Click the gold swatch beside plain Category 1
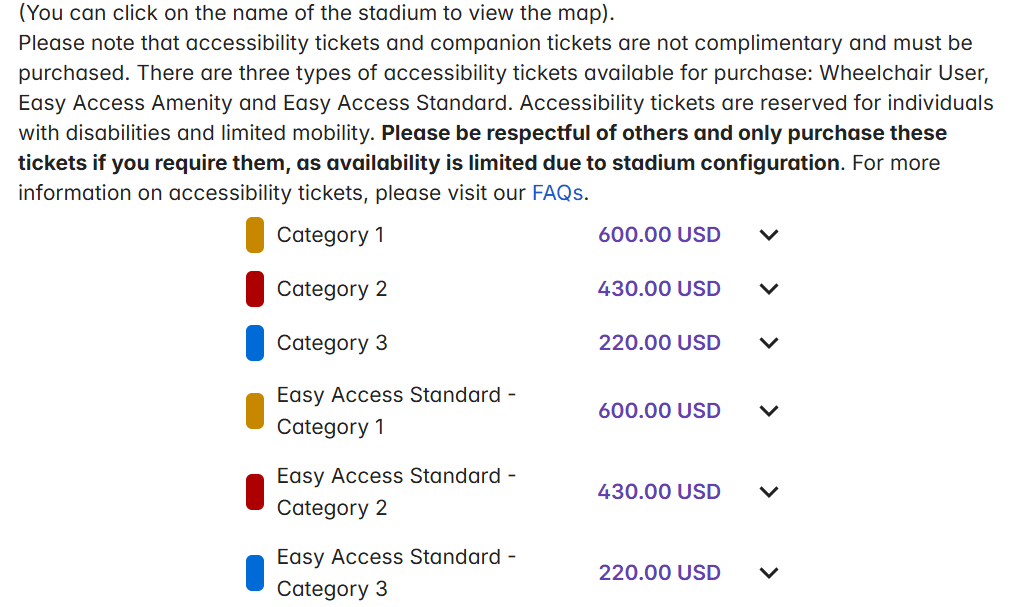Image resolution: width=1021 pixels, height=607 pixels. (x=255, y=235)
